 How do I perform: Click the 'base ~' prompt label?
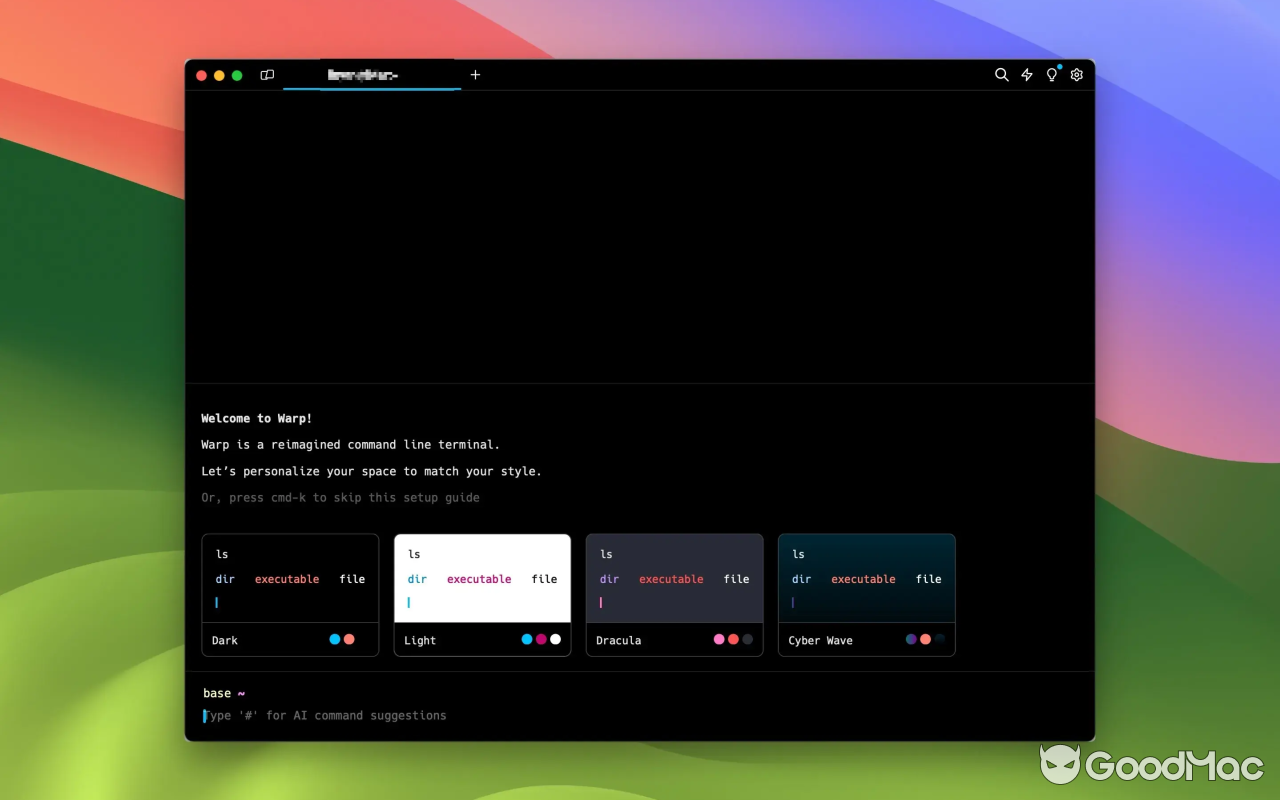(224, 693)
